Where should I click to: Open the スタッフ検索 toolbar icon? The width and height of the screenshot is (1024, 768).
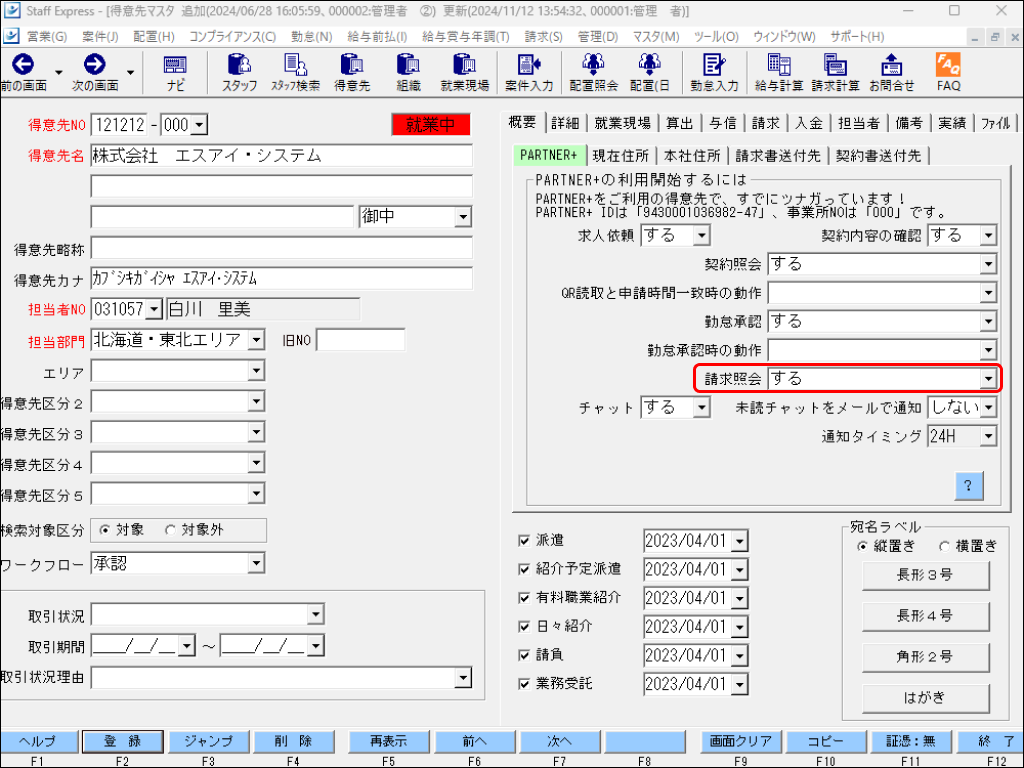(x=295, y=72)
